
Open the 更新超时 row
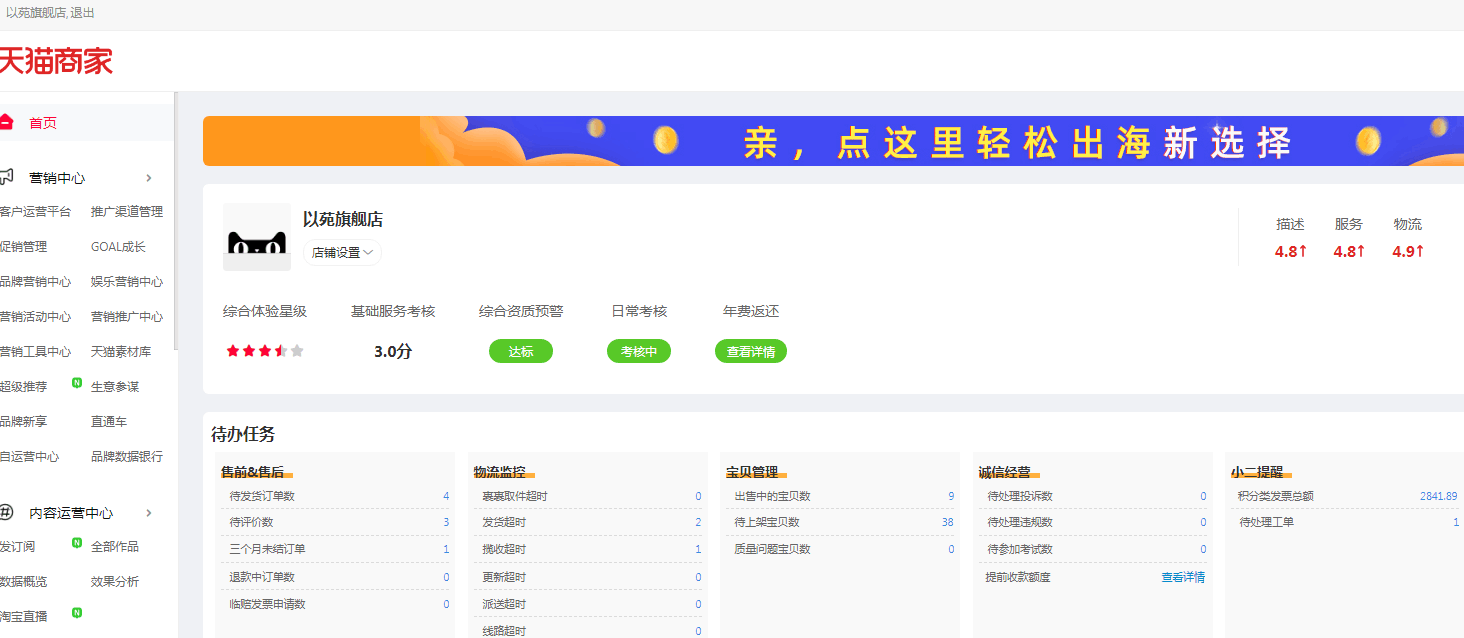point(588,577)
